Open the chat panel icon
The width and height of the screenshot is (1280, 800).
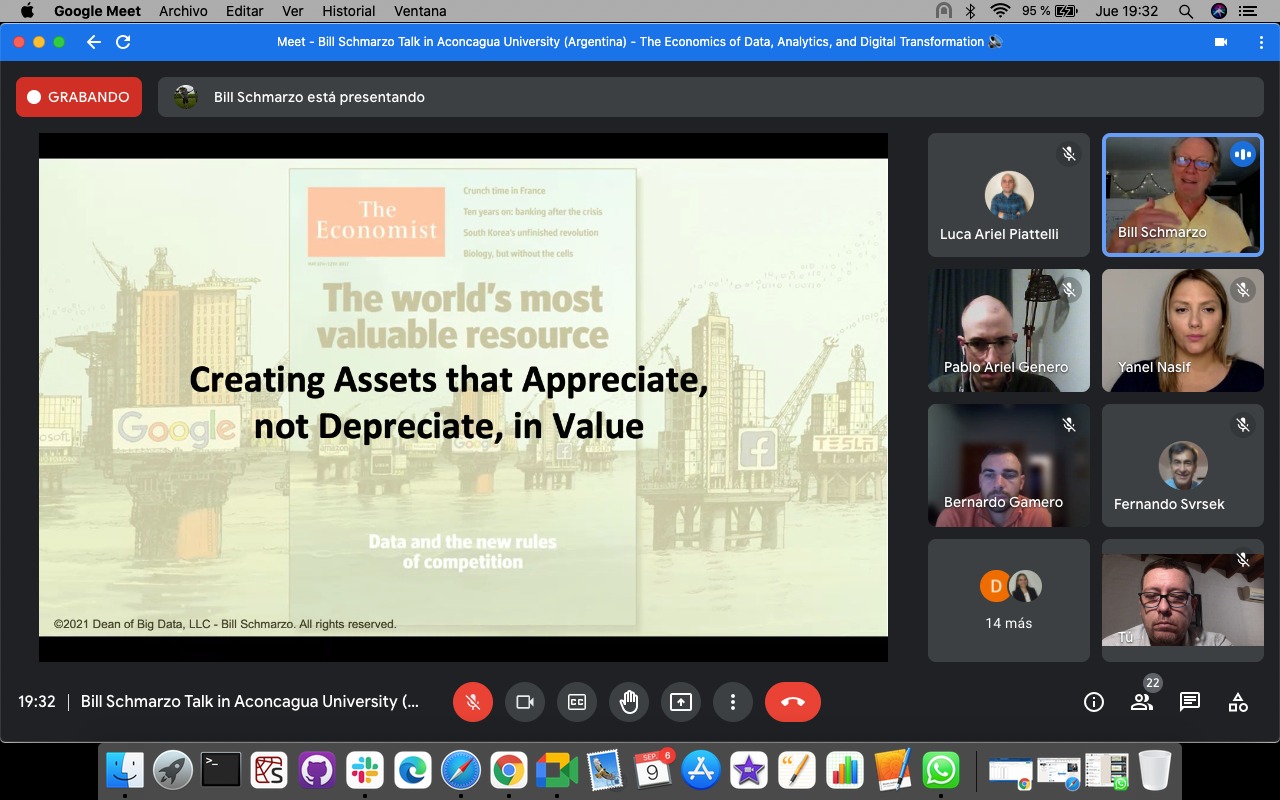pyautogui.click(x=1190, y=702)
